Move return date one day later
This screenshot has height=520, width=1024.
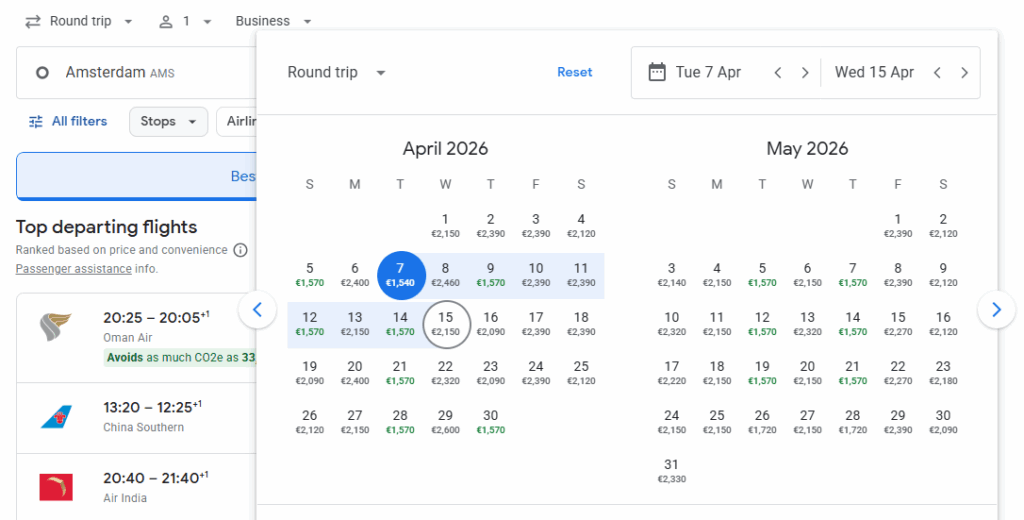coord(965,73)
